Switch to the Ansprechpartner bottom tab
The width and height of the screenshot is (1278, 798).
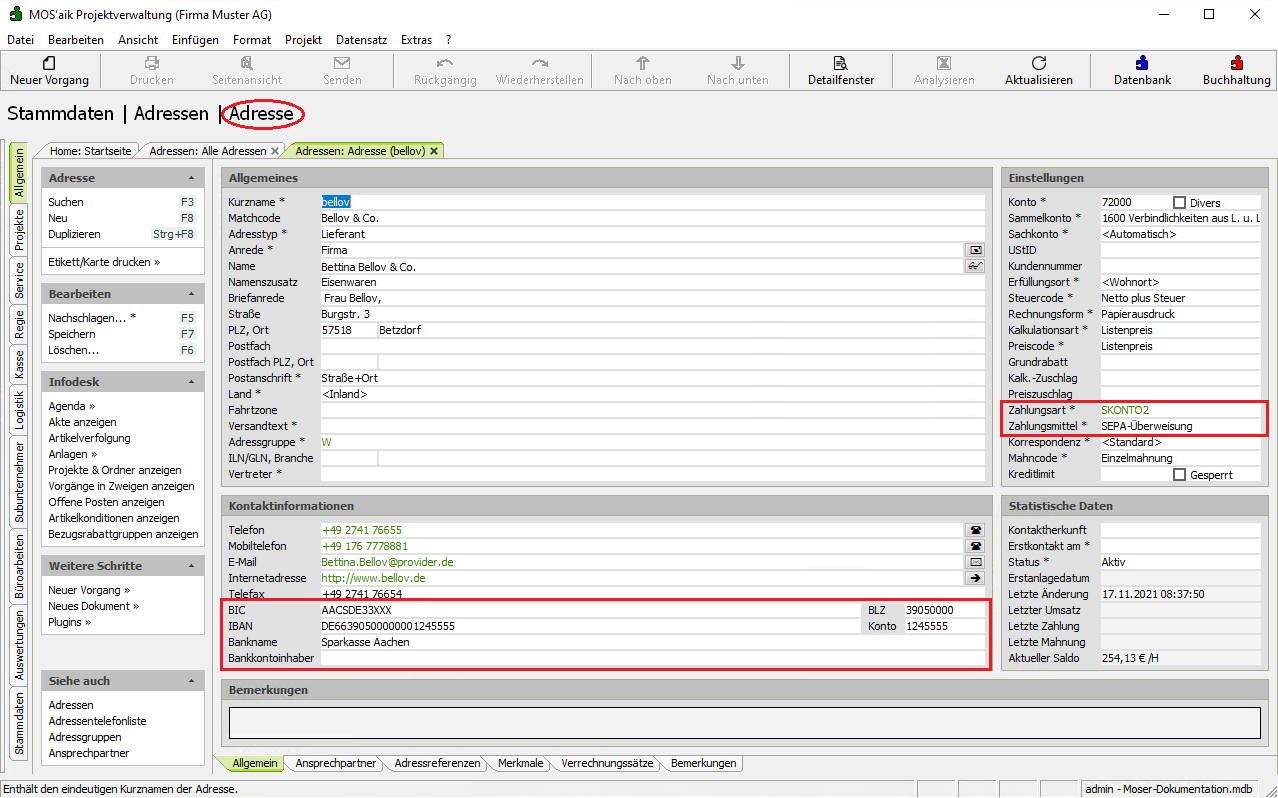click(336, 763)
